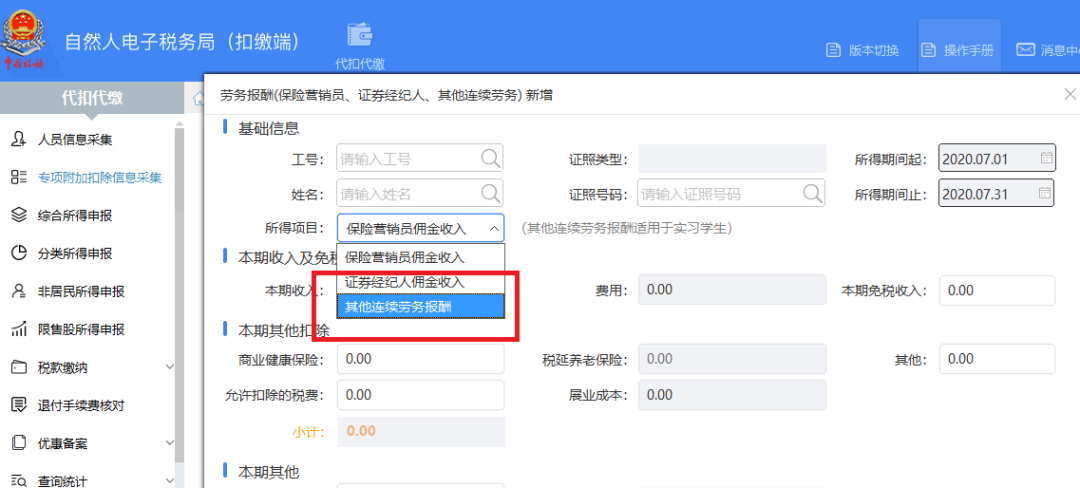1080x488 pixels.
Task: Click the 操作手册 manual icon
Action: [x=928, y=50]
